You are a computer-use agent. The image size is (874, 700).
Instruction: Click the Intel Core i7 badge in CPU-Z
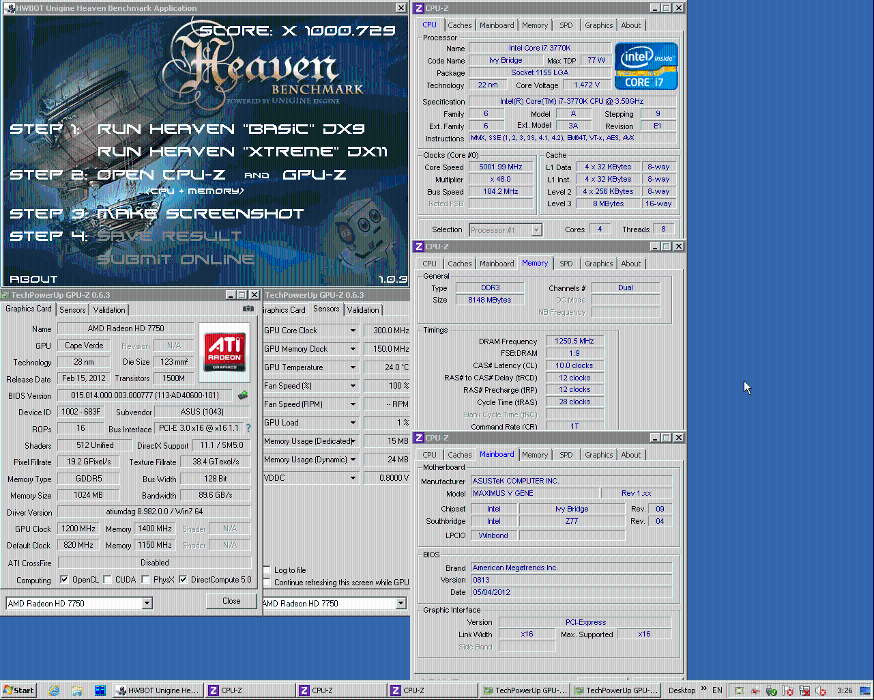tap(645, 66)
